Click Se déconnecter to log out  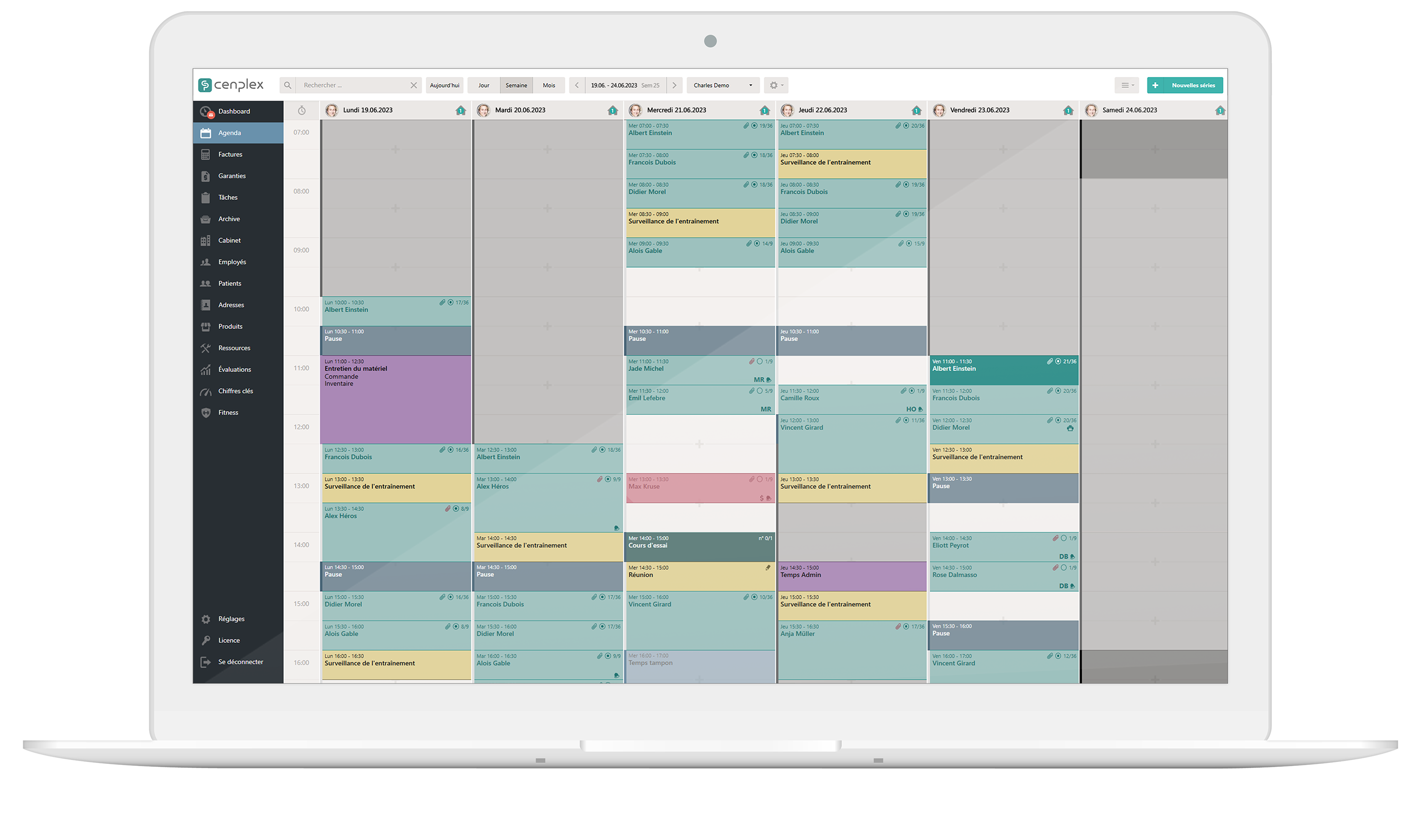point(238,662)
